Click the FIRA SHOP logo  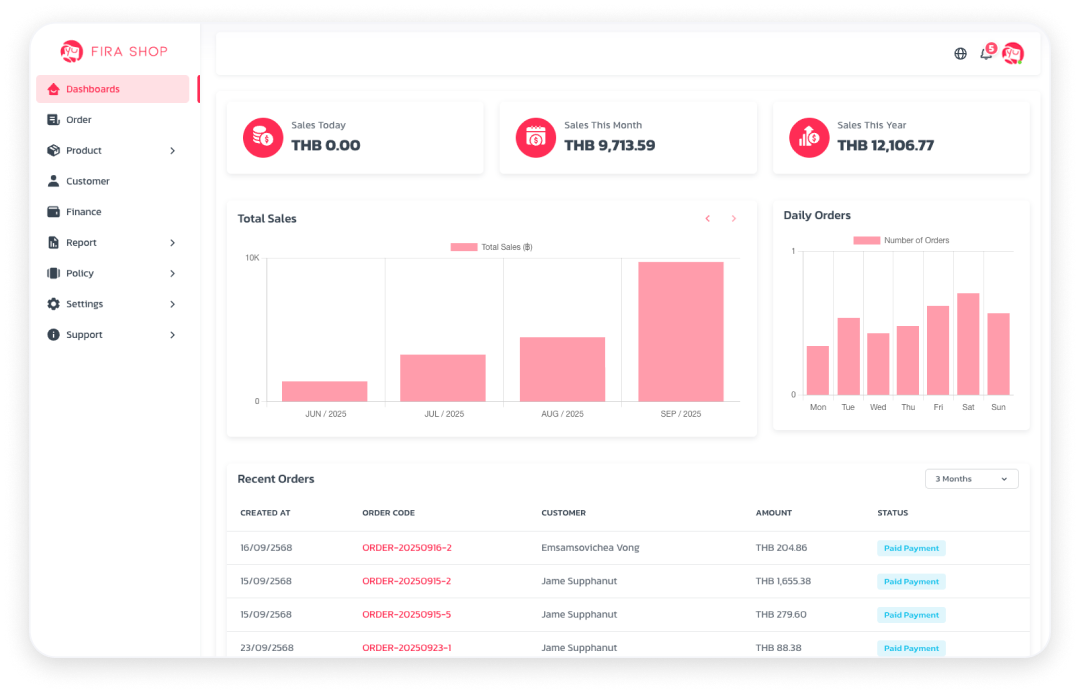click(112, 51)
